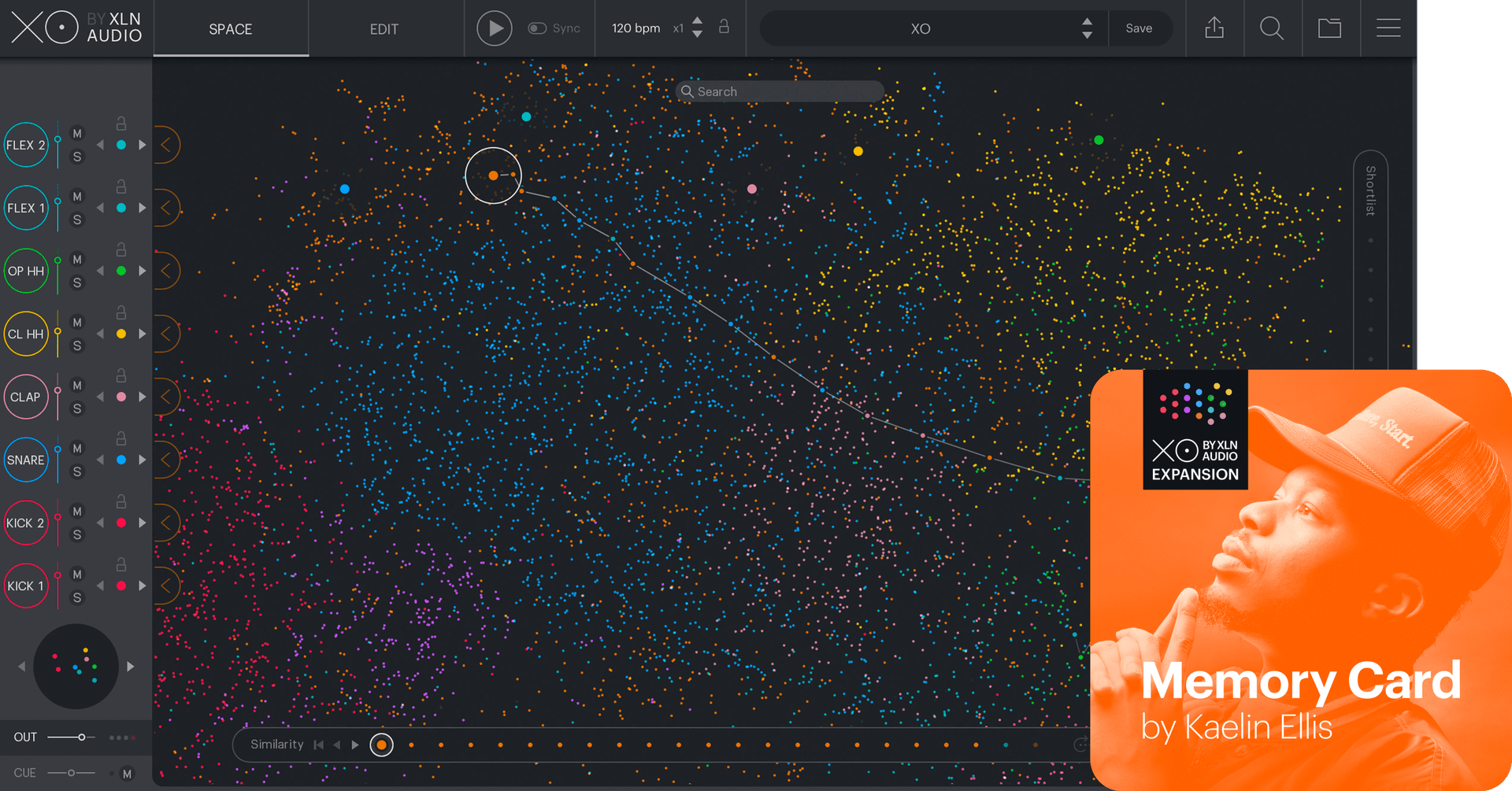Next sample arrow for KICK 1
1512x791 pixels.
pos(143,586)
